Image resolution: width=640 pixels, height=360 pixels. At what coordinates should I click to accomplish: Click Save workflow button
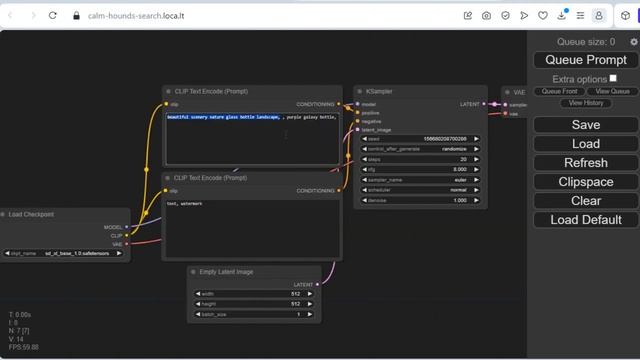click(x=586, y=125)
